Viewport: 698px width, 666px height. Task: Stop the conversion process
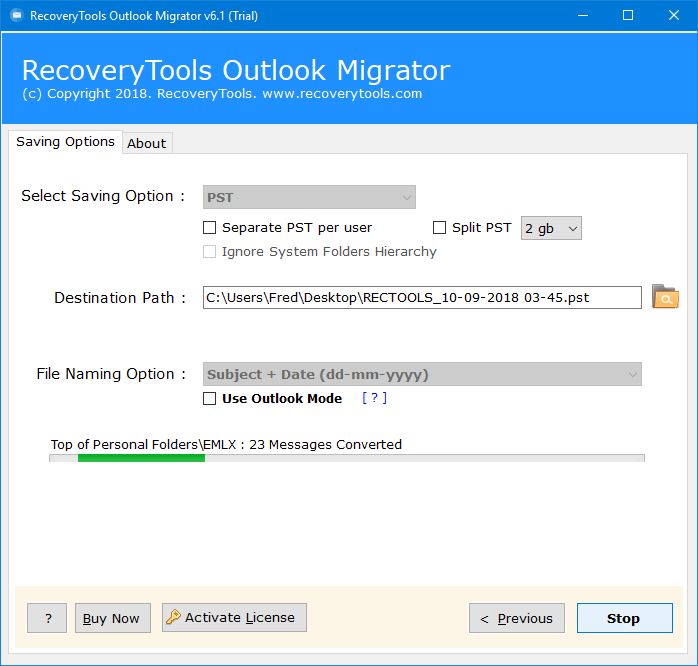[x=625, y=618]
